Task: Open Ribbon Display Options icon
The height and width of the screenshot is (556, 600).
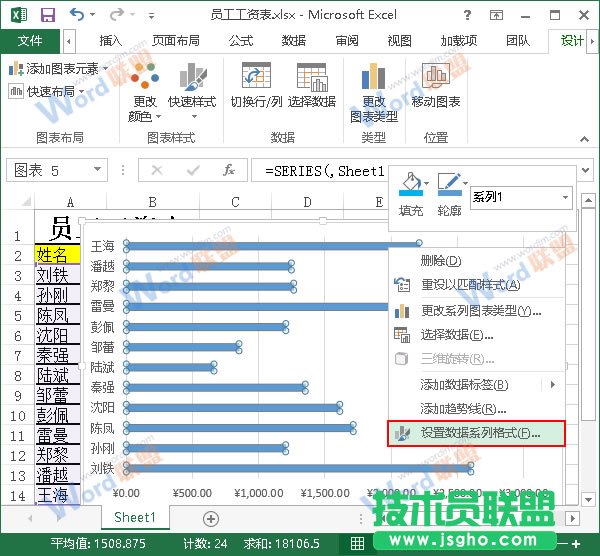Action: pyautogui.click(x=496, y=15)
